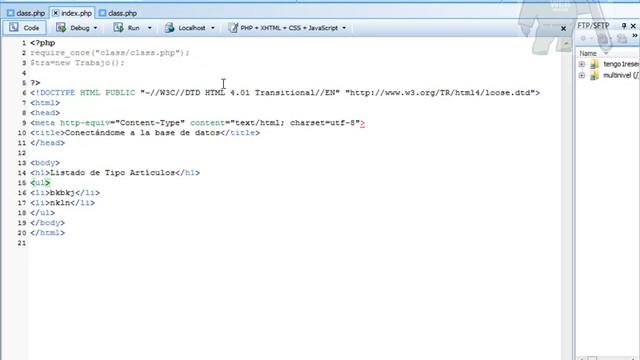Close the FTP/SFTP panel
Screen dimensions: 640x360
click(x=633, y=26)
